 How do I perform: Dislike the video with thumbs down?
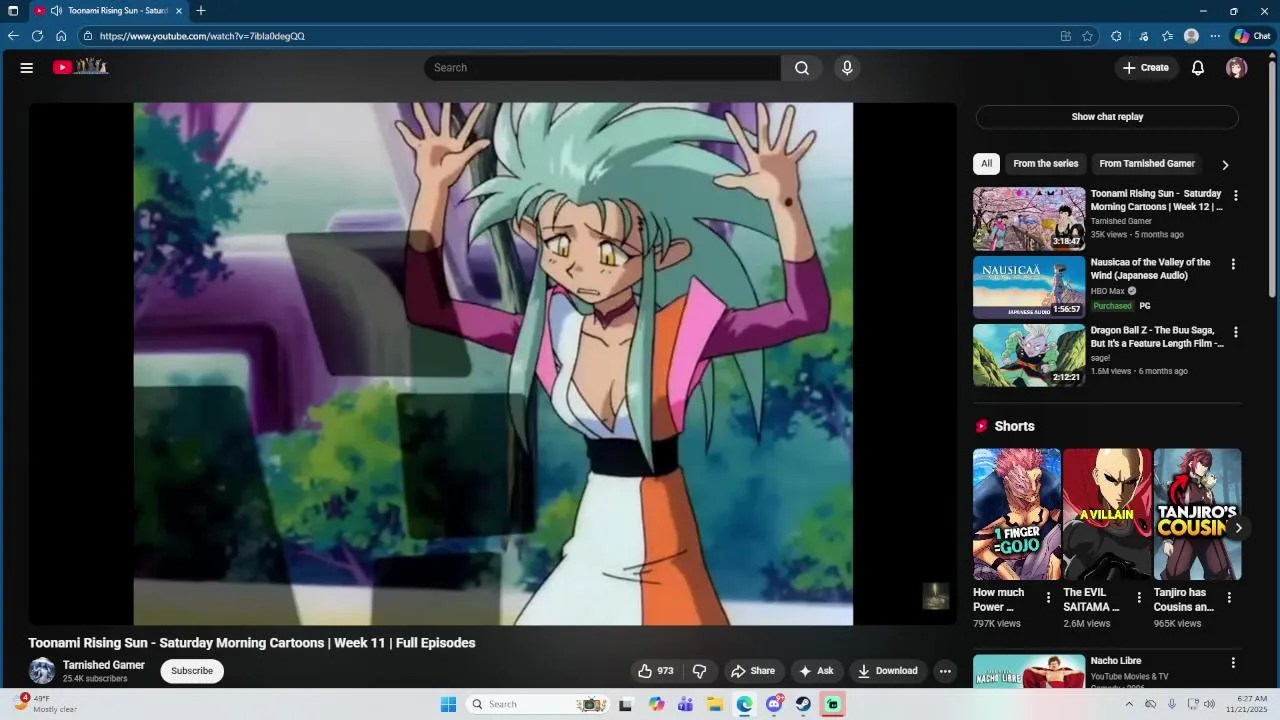[x=700, y=671]
